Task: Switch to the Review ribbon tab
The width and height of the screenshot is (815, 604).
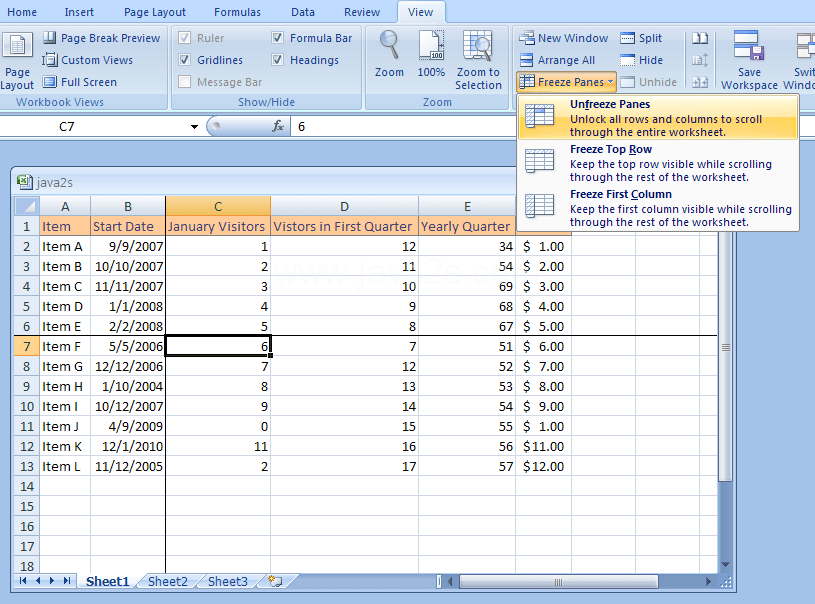Action: [361, 12]
